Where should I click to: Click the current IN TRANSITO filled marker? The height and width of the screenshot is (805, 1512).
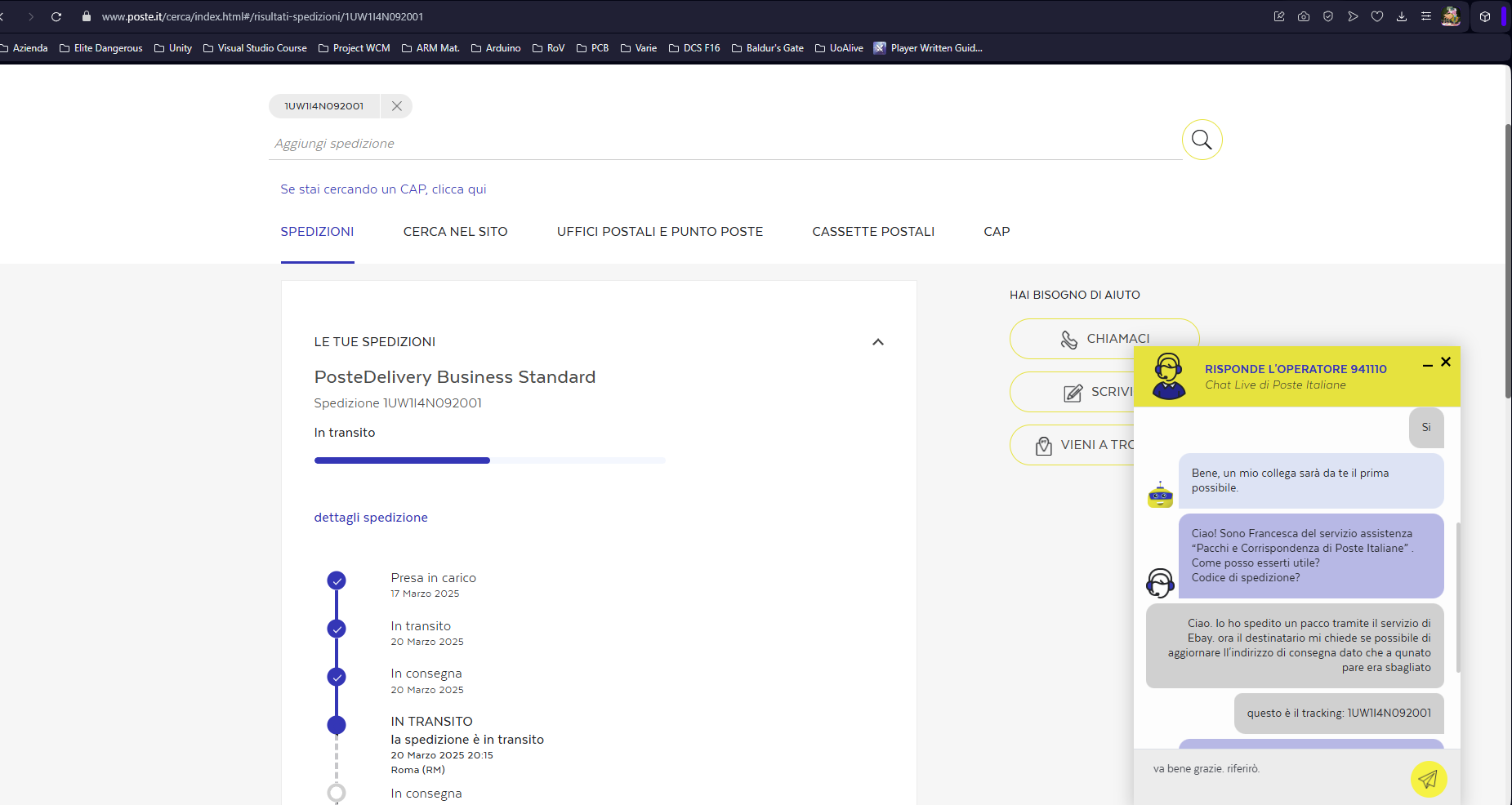(x=337, y=725)
